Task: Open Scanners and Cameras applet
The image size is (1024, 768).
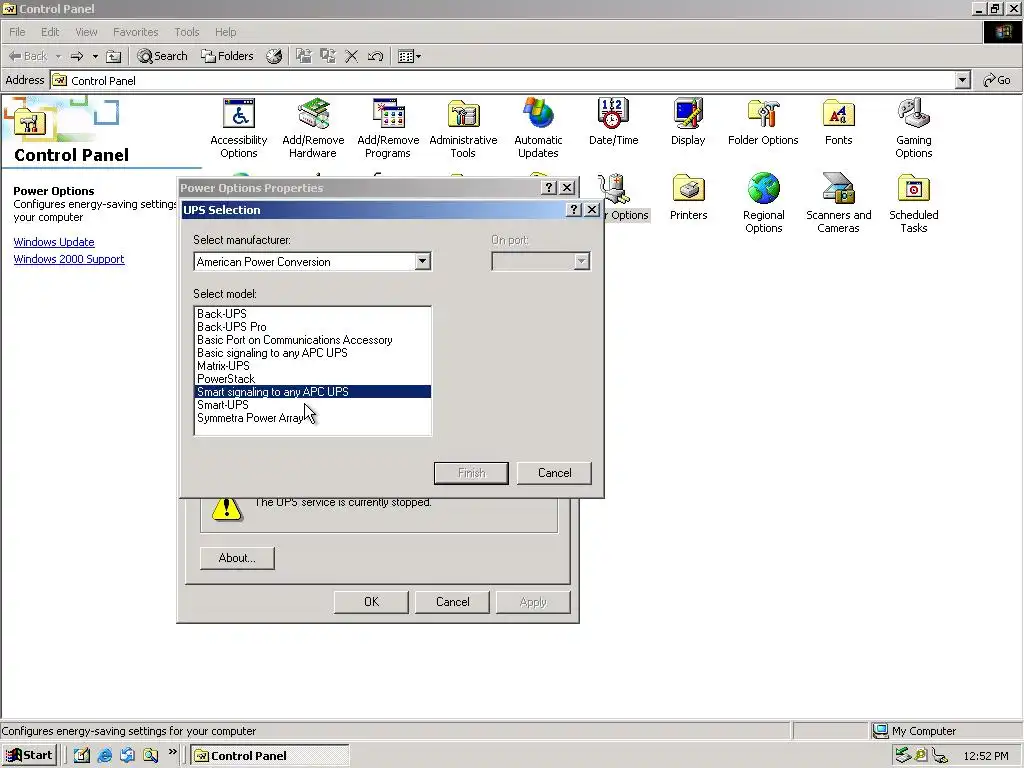Action: pyautogui.click(x=839, y=203)
